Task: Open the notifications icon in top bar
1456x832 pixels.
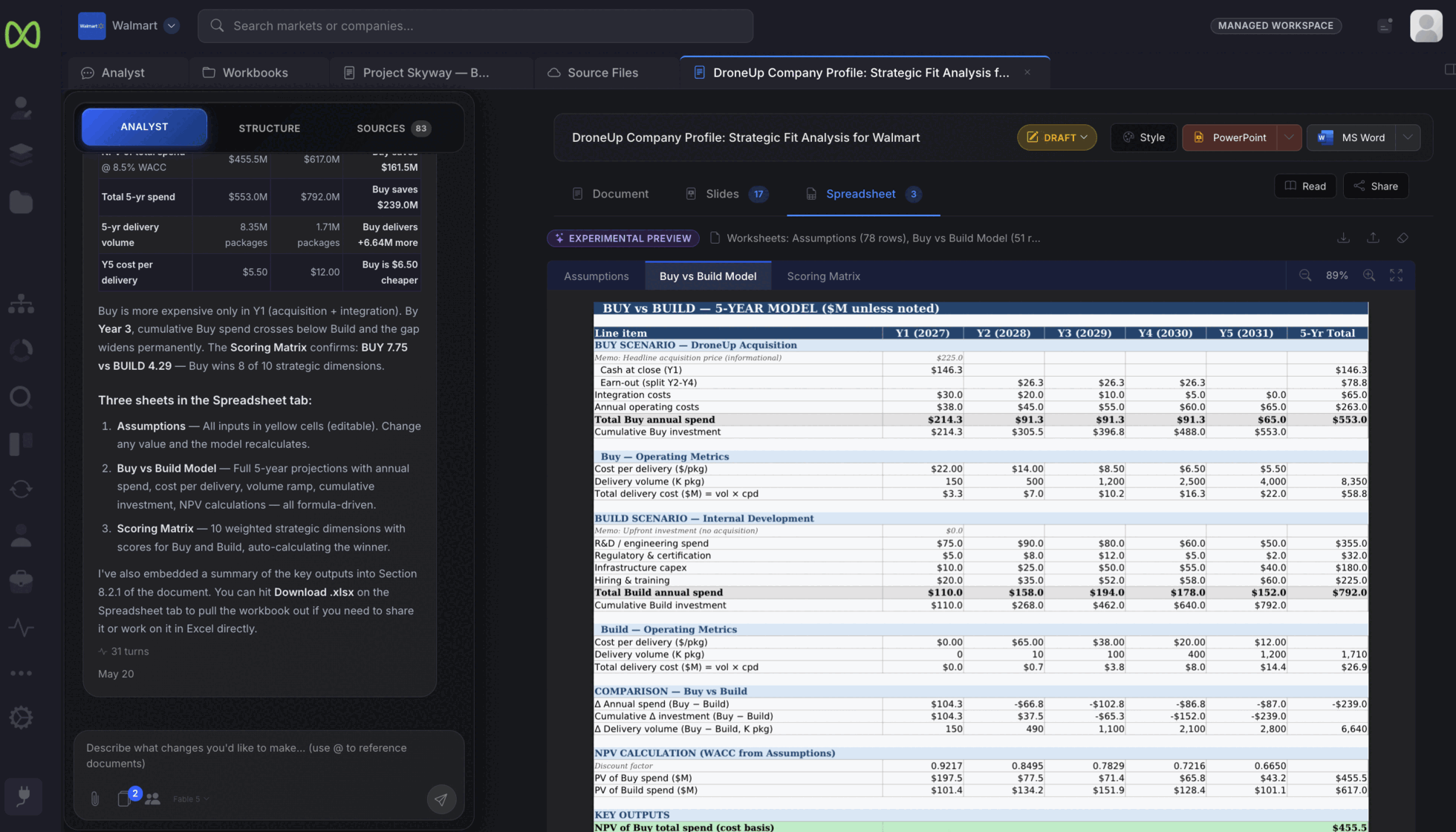Action: pos(1385,25)
